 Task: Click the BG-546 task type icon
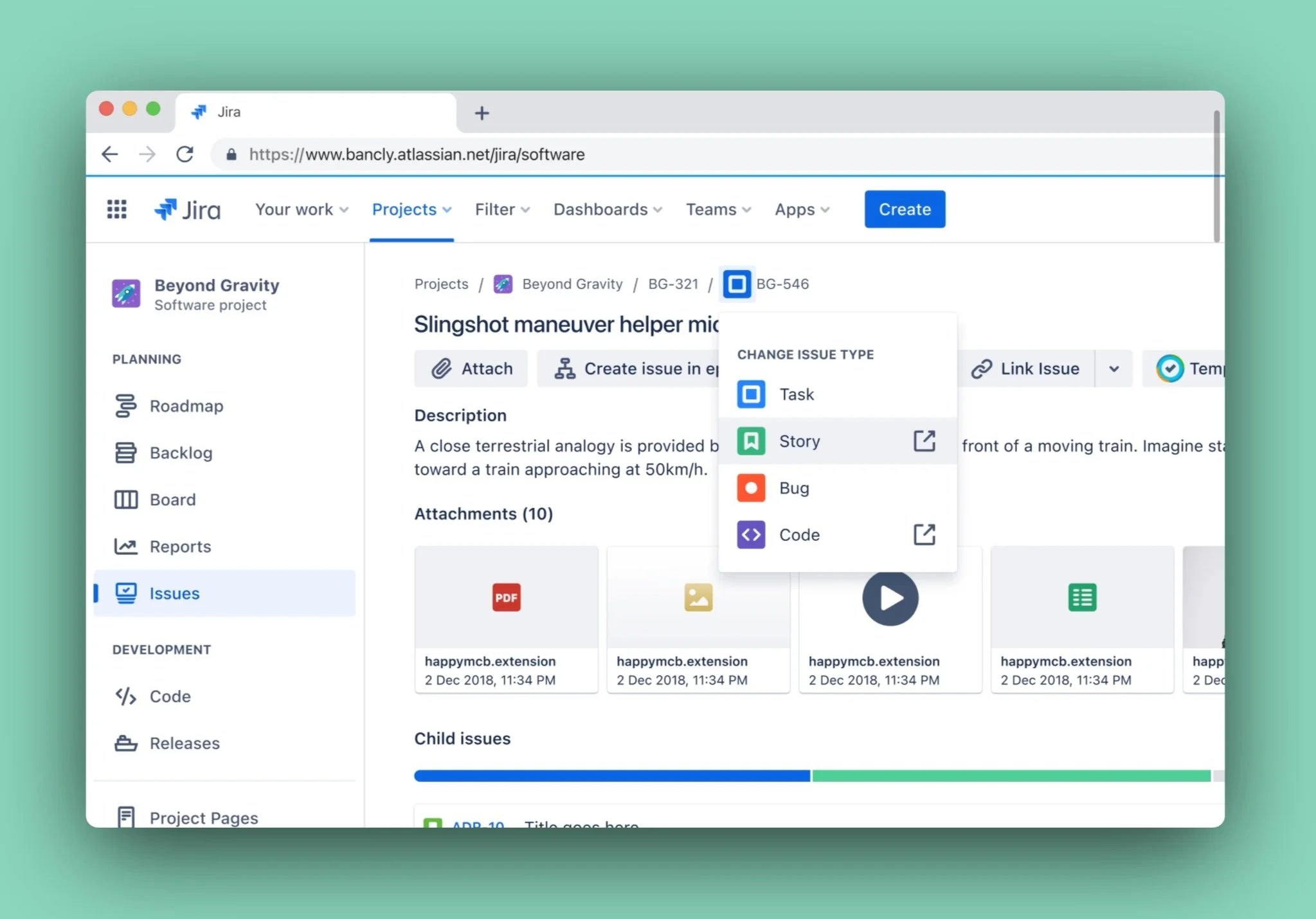pyautogui.click(x=737, y=284)
